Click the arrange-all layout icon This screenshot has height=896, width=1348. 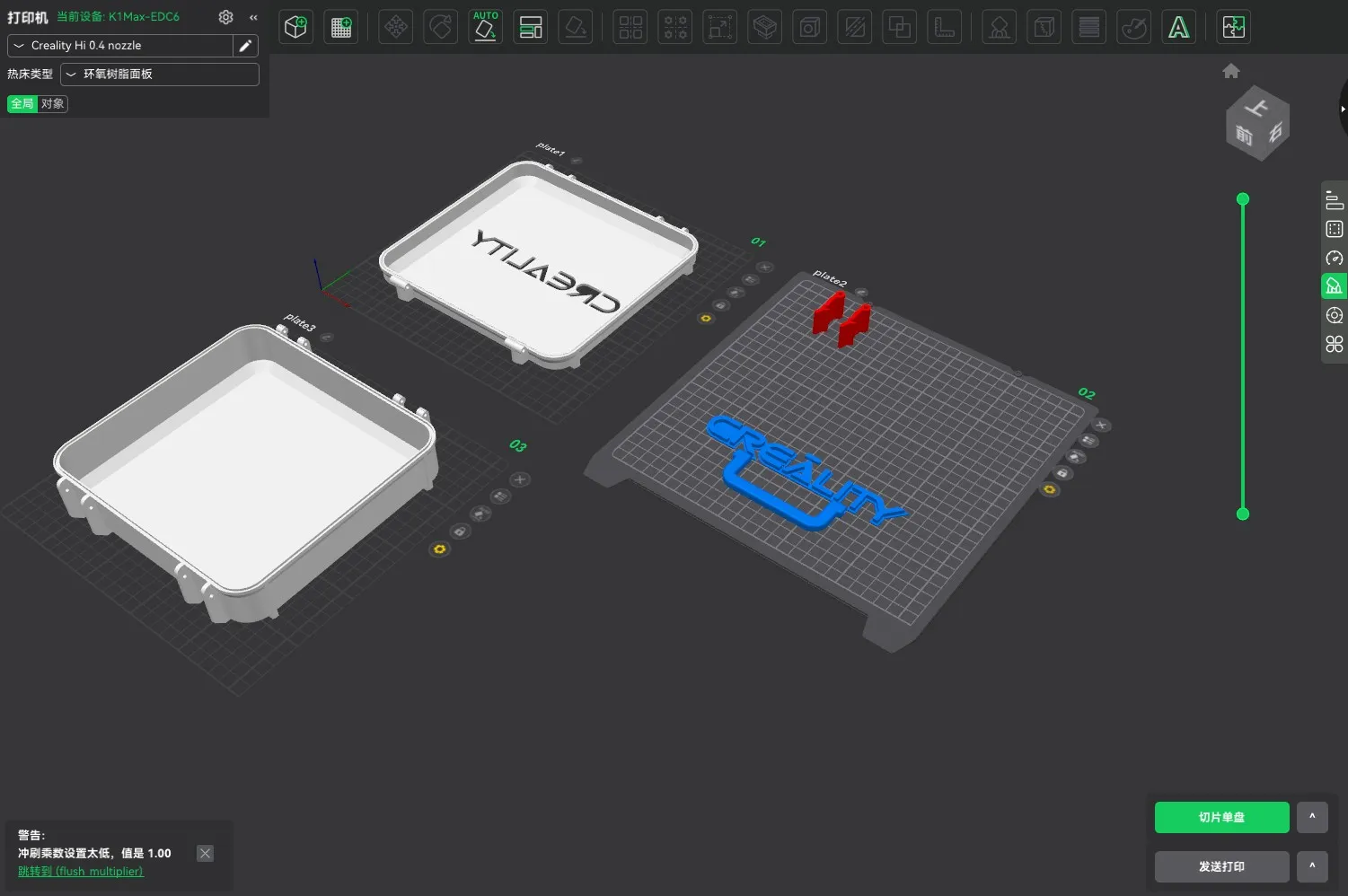[x=531, y=27]
